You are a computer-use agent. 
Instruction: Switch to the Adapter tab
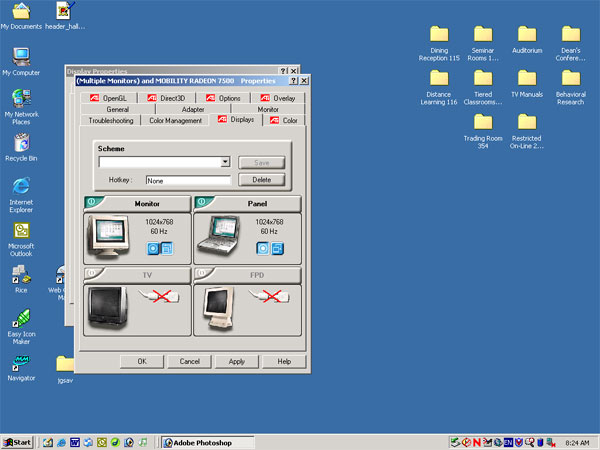[x=193, y=109]
